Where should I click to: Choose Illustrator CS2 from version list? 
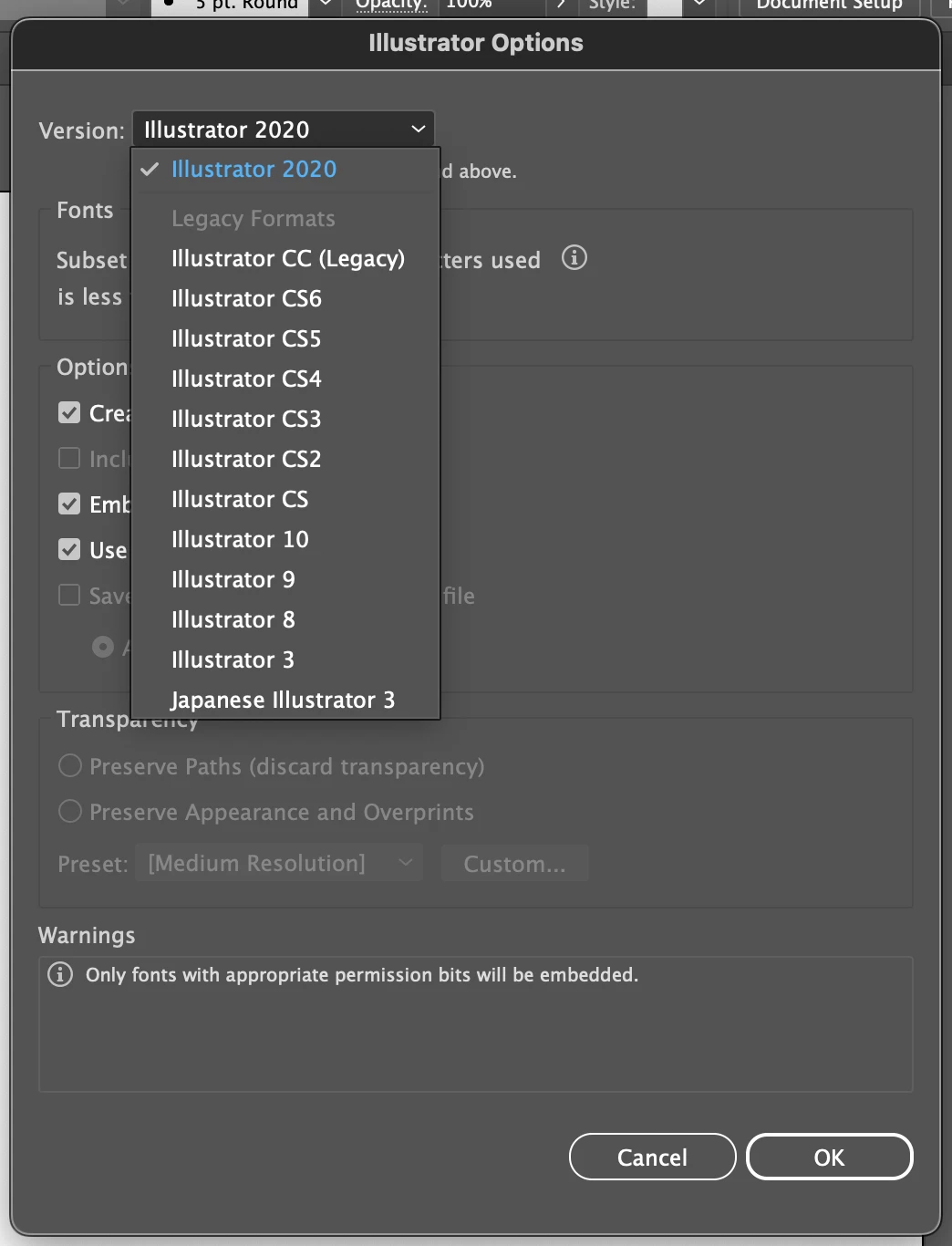tap(285, 460)
